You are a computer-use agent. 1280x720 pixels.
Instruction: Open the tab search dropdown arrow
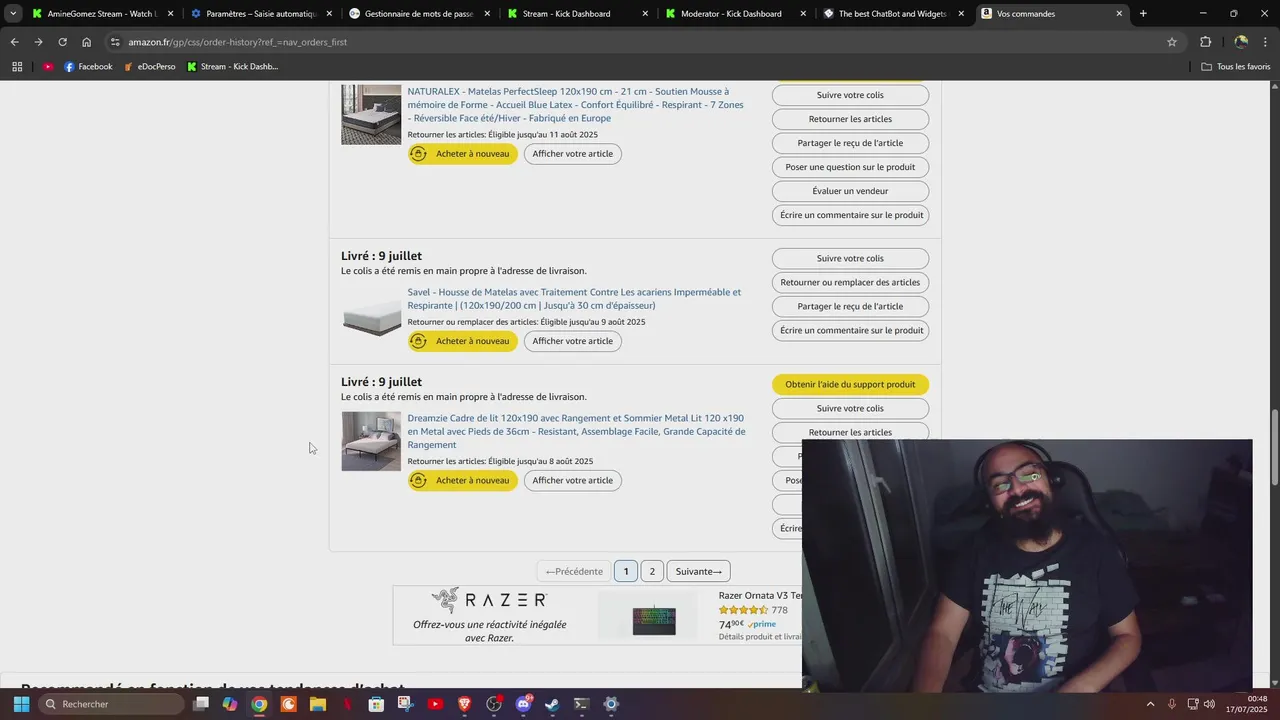tap(13, 14)
